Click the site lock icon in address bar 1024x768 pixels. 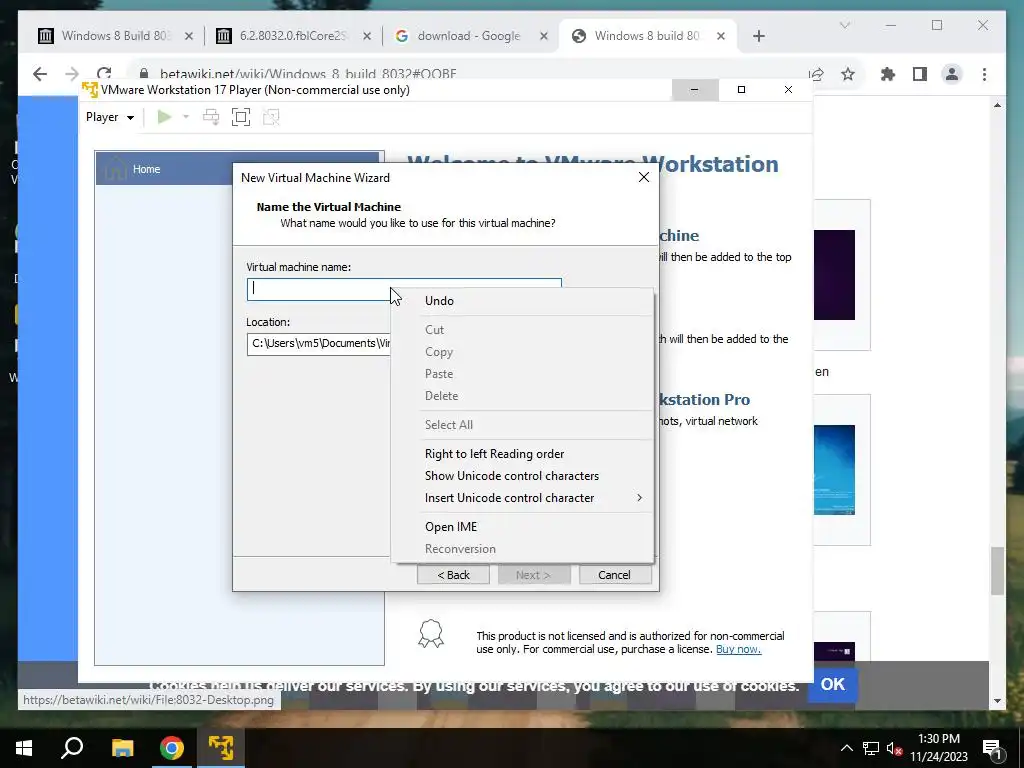point(144,74)
